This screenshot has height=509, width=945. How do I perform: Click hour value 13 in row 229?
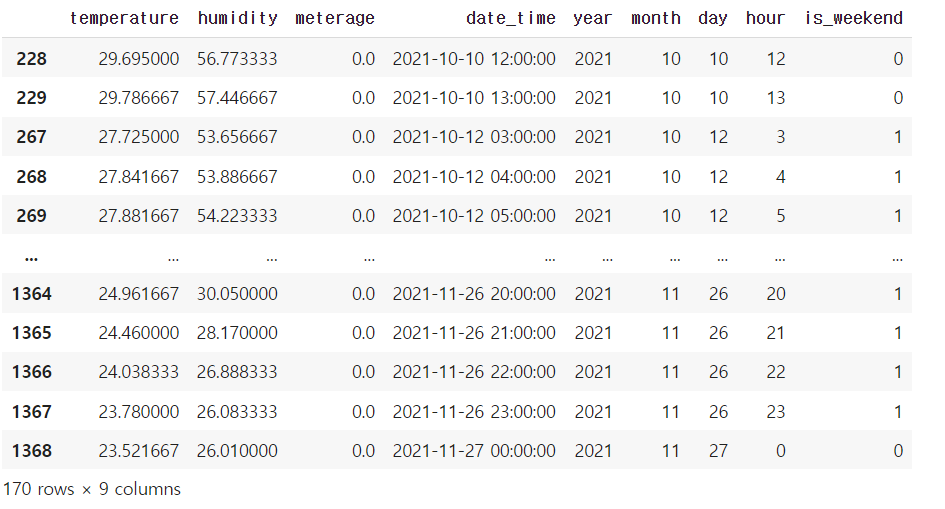pyautogui.click(x=776, y=98)
